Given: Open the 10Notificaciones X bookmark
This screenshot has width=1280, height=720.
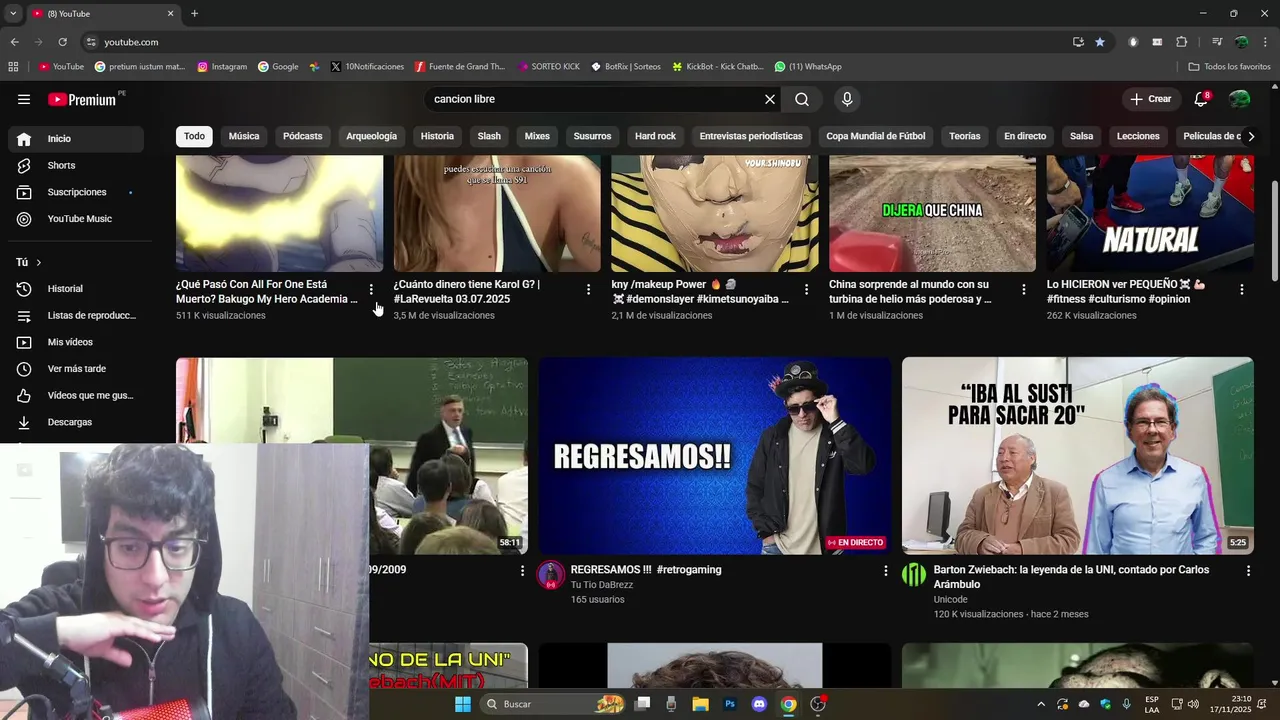Looking at the screenshot, I should pyautogui.click(x=367, y=67).
